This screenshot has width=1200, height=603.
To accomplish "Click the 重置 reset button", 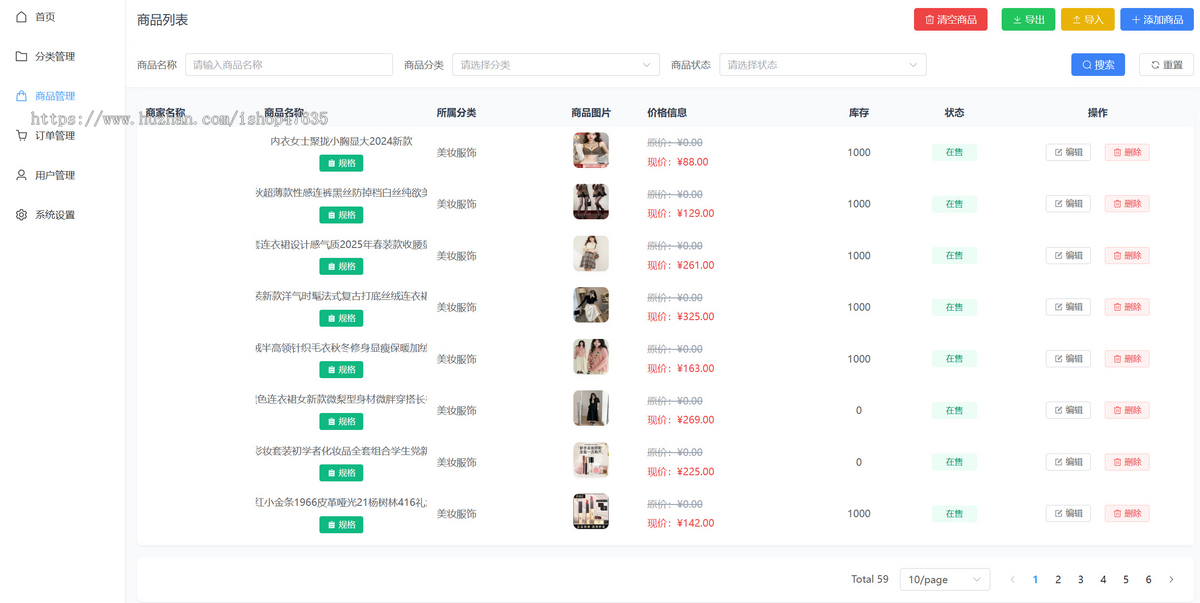I will click(x=1166, y=65).
